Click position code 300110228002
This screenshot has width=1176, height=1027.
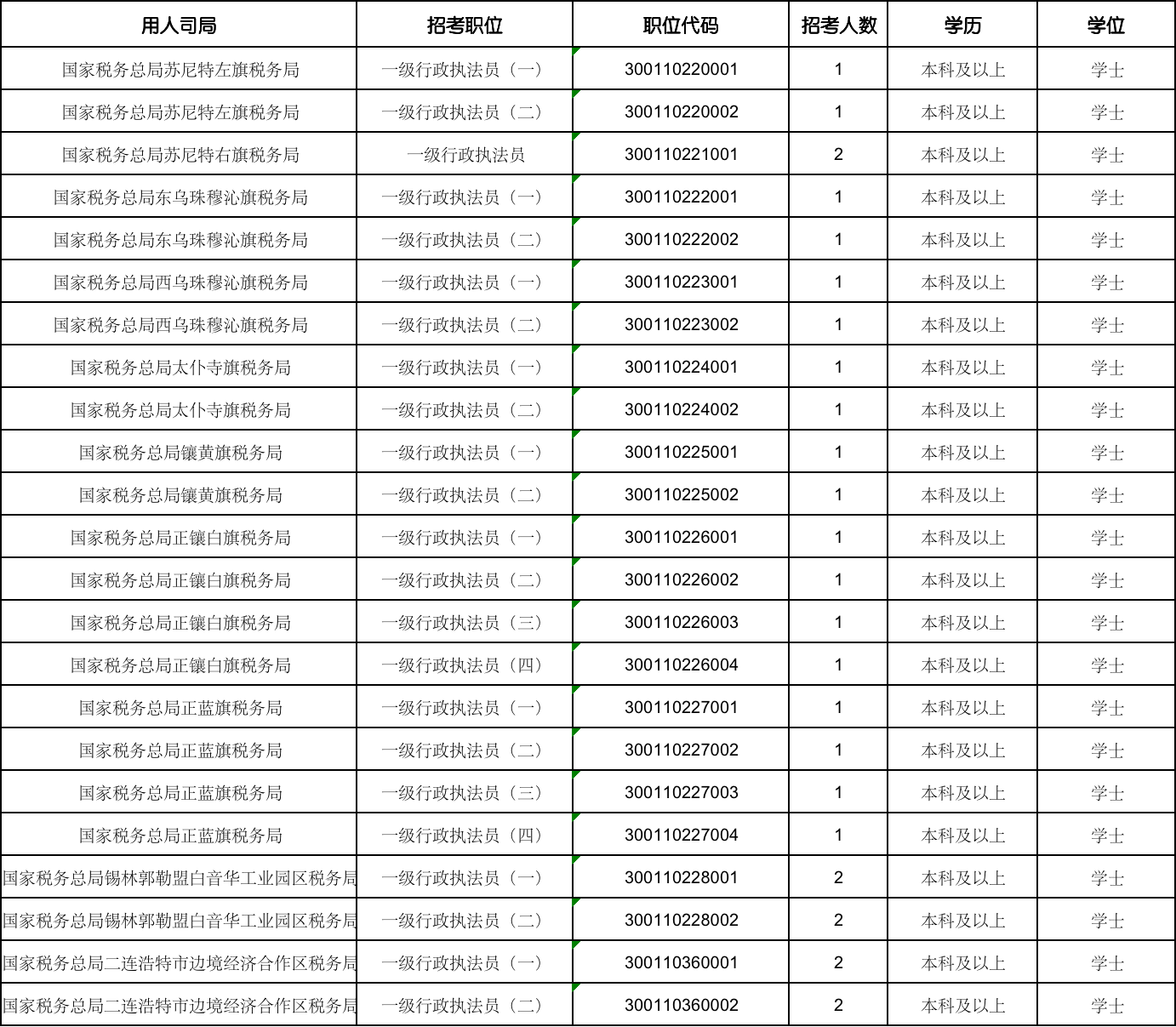tap(681, 920)
